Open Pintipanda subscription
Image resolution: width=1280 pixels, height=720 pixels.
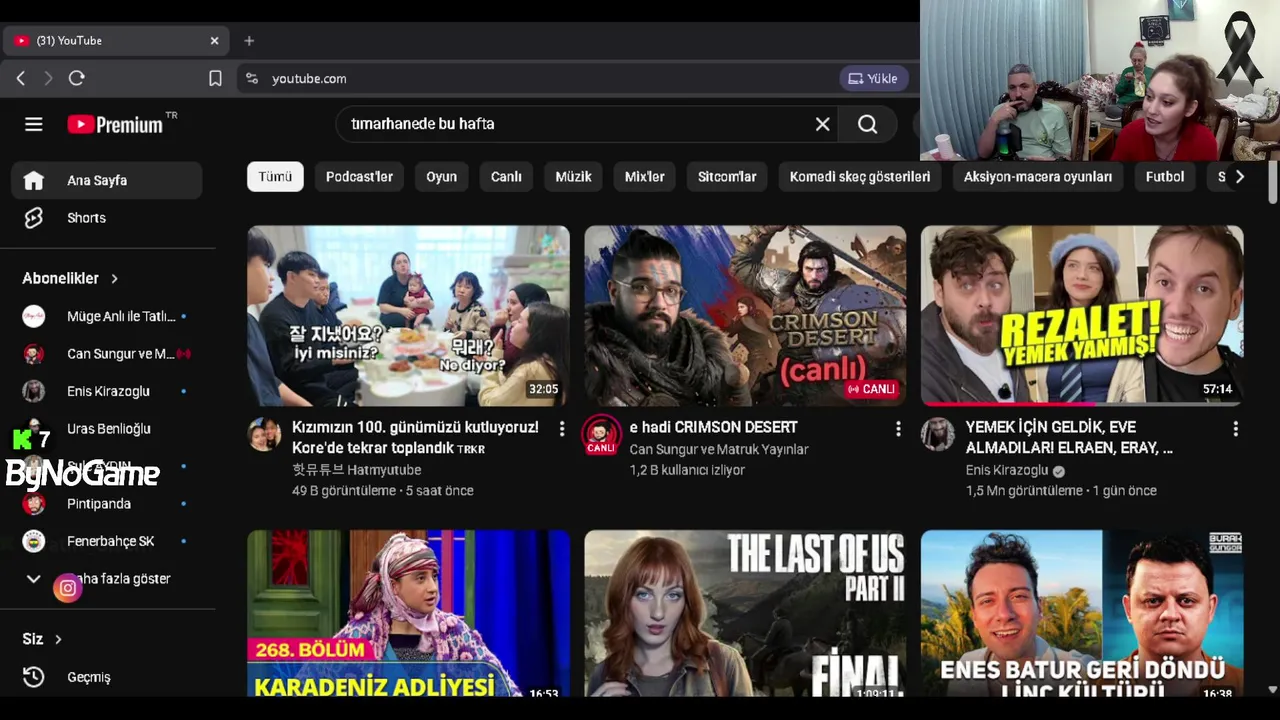click(107, 503)
